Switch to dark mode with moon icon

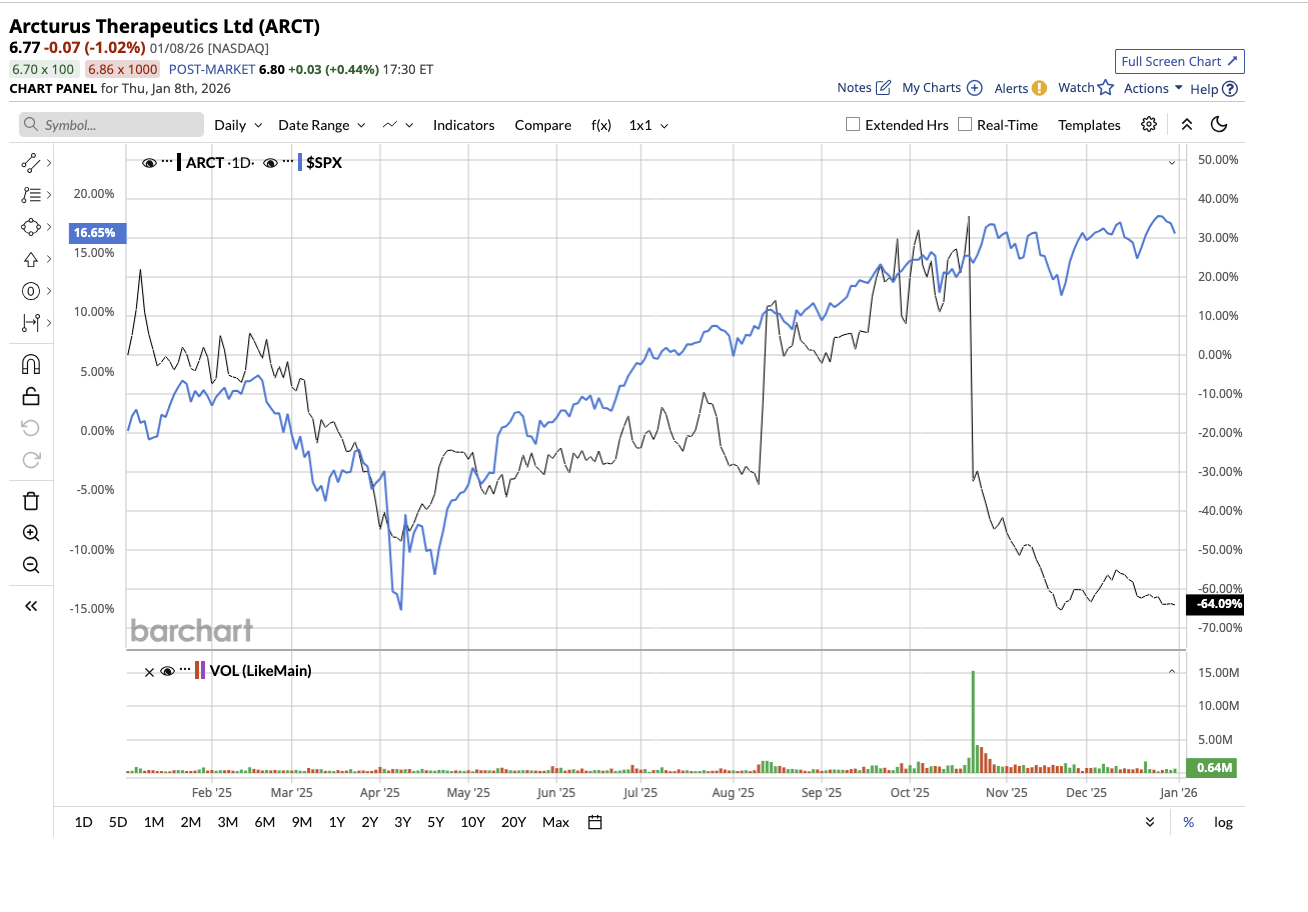click(1218, 125)
